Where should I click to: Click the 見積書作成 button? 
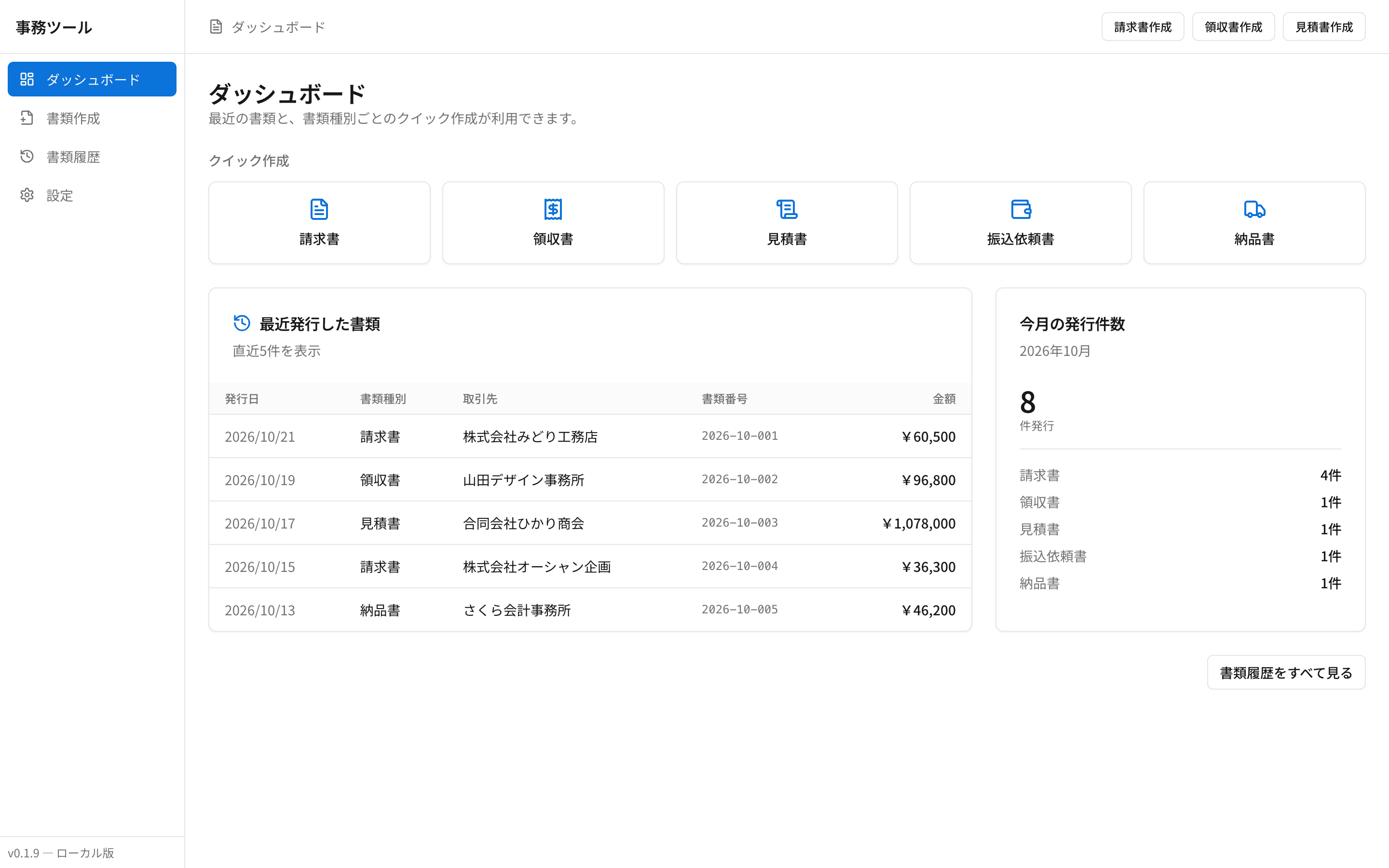[1323, 27]
